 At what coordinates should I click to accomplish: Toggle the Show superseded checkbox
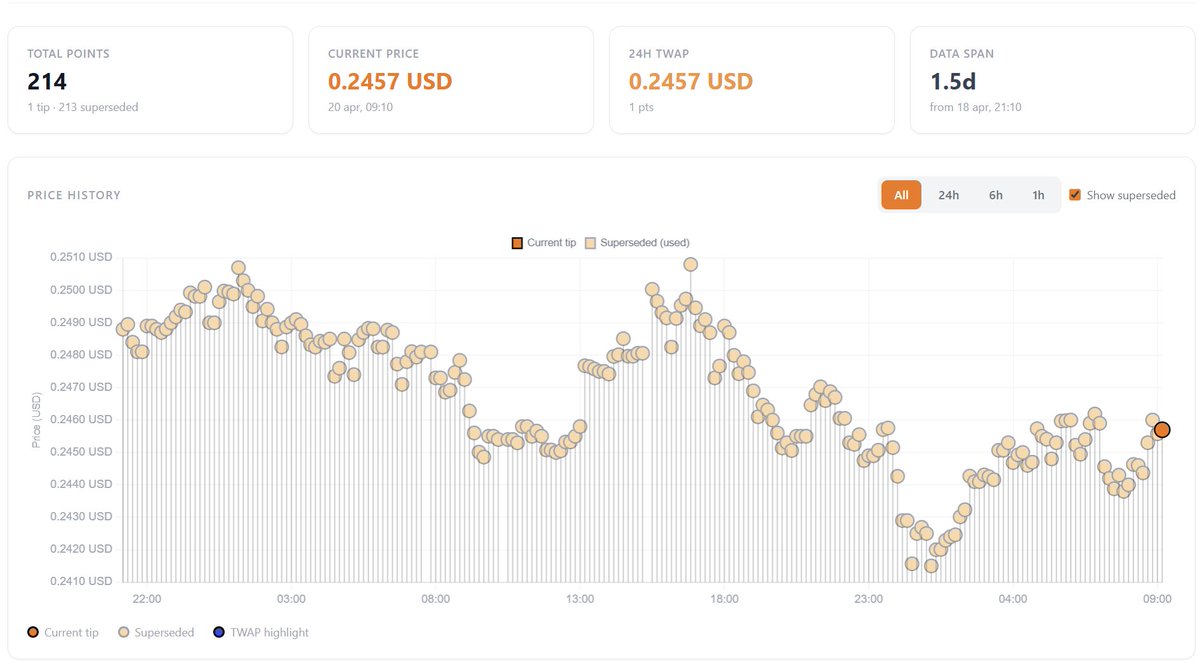click(x=1075, y=195)
